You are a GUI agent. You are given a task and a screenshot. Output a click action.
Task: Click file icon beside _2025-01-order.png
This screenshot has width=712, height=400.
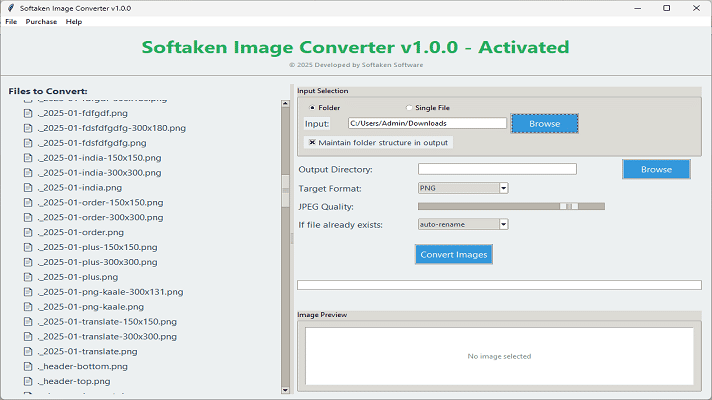coord(28,232)
